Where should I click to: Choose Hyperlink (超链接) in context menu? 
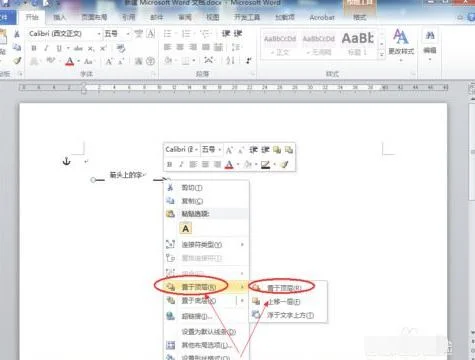(207, 316)
